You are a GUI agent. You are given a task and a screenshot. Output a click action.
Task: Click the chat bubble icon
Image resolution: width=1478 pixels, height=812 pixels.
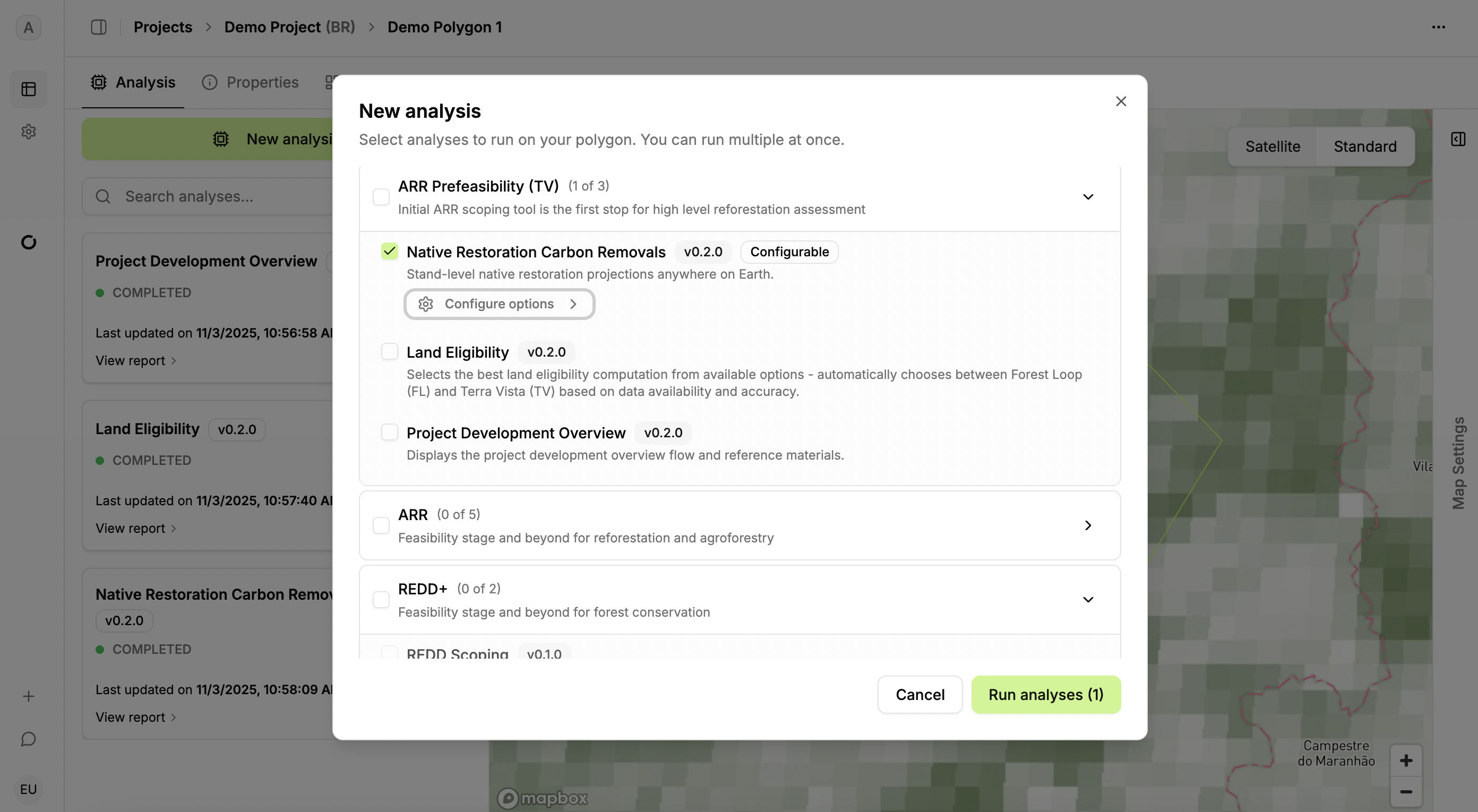(29, 739)
